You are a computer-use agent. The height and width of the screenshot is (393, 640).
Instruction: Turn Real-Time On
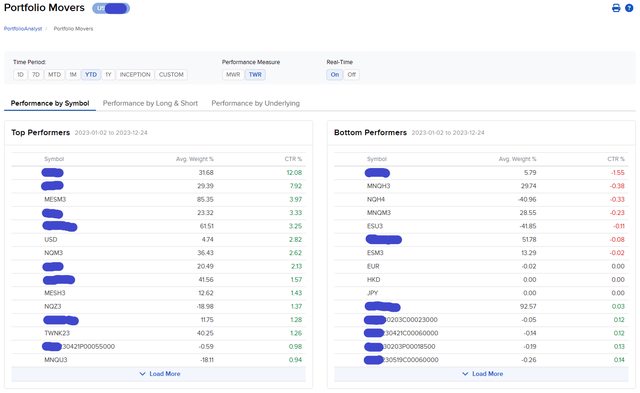335,75
